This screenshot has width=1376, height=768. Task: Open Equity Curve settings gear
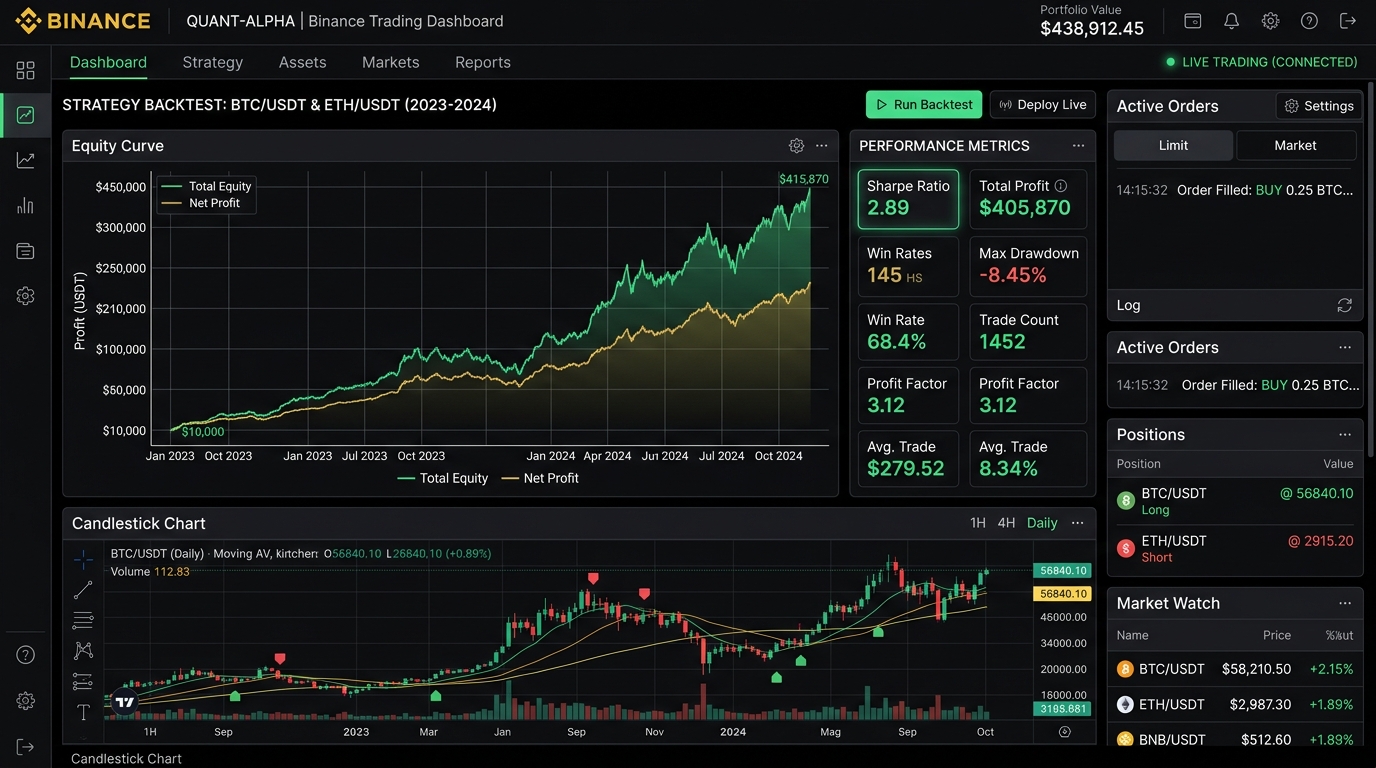pyautogui.click(x=796, y=146)
